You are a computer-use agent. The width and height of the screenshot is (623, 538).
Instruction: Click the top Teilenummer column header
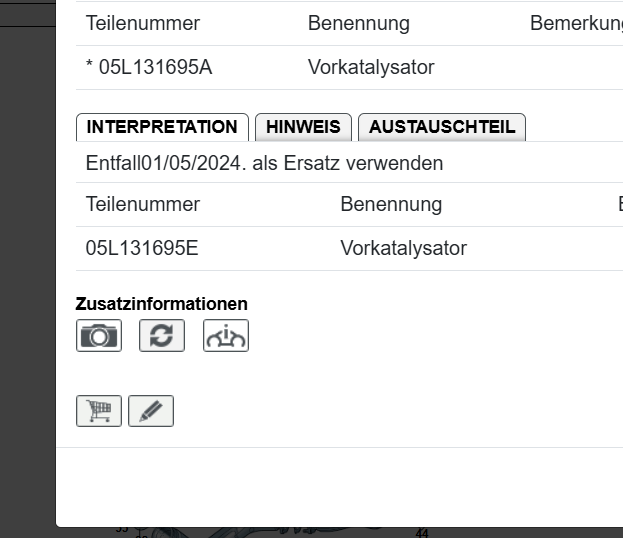[x=143, y=24]
